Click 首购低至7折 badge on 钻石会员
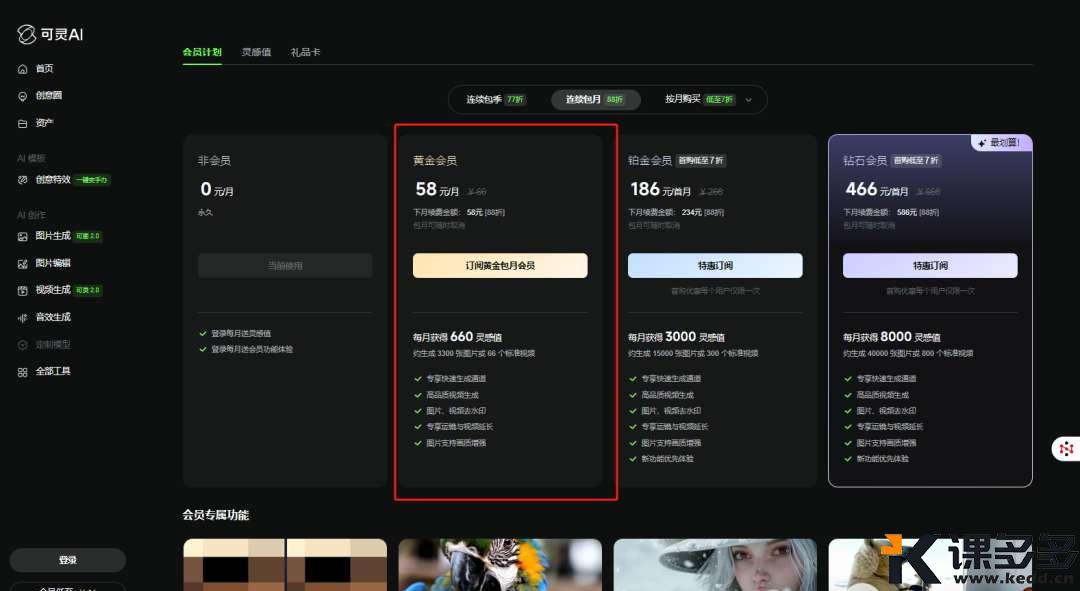The width and height of the screenshot is (1080, 591). pos(916,160)
